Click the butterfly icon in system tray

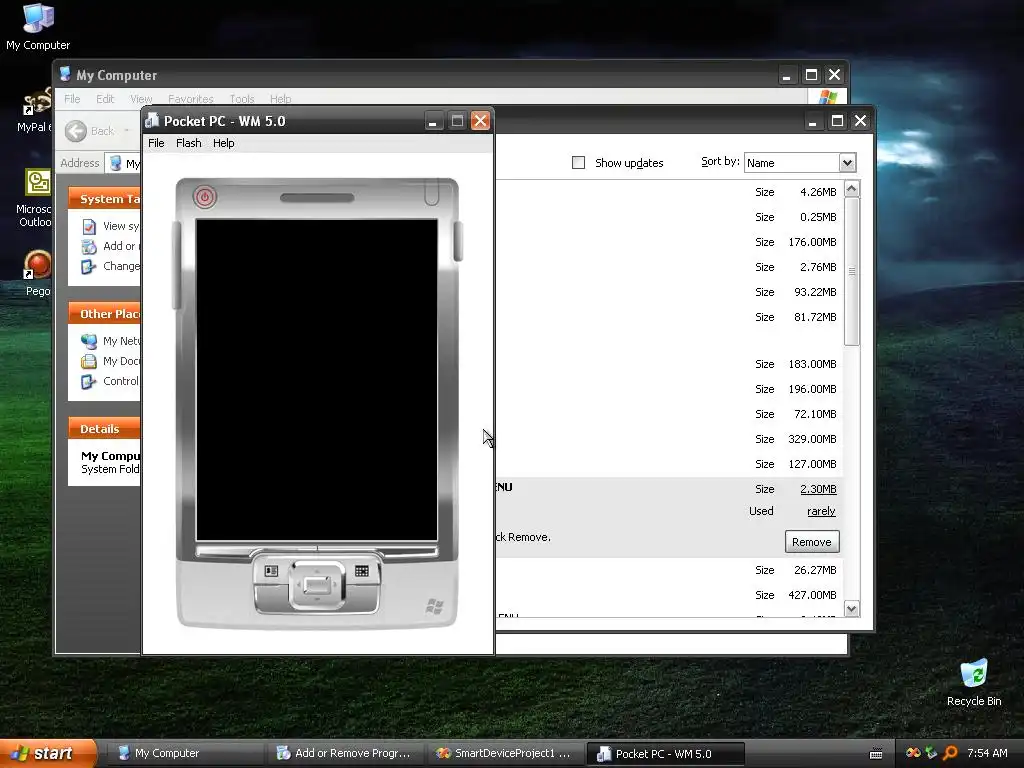[913, 753]
